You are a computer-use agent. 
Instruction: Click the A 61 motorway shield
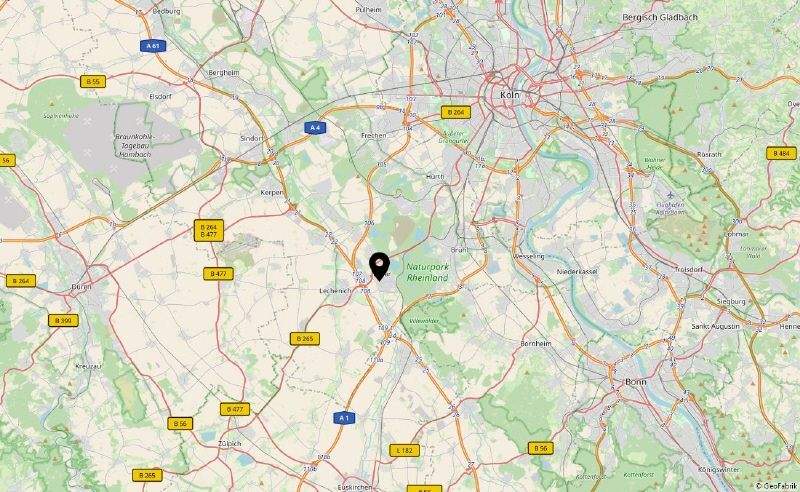[153, 46]
